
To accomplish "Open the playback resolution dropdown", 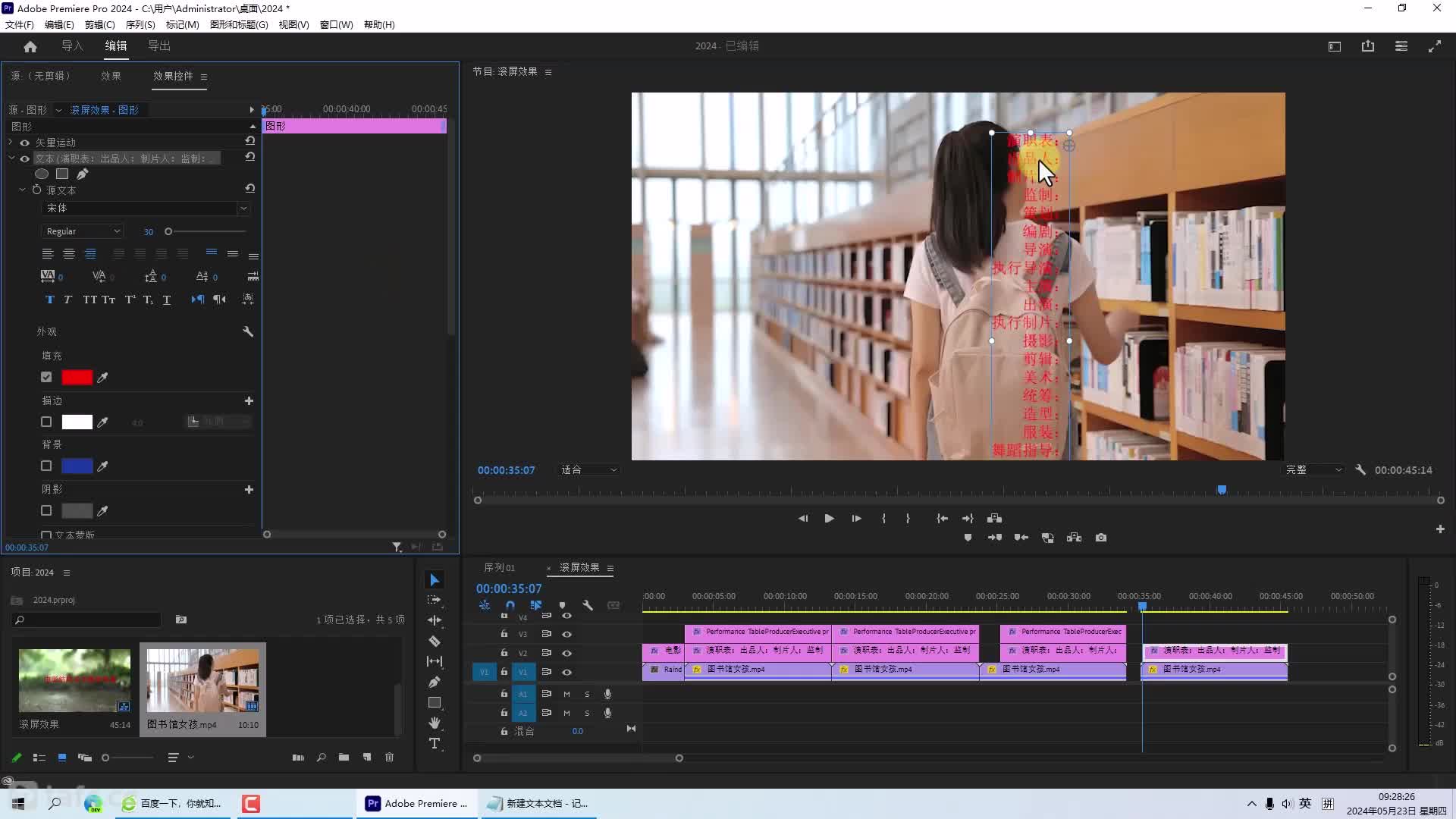I will click(1313, 470).
